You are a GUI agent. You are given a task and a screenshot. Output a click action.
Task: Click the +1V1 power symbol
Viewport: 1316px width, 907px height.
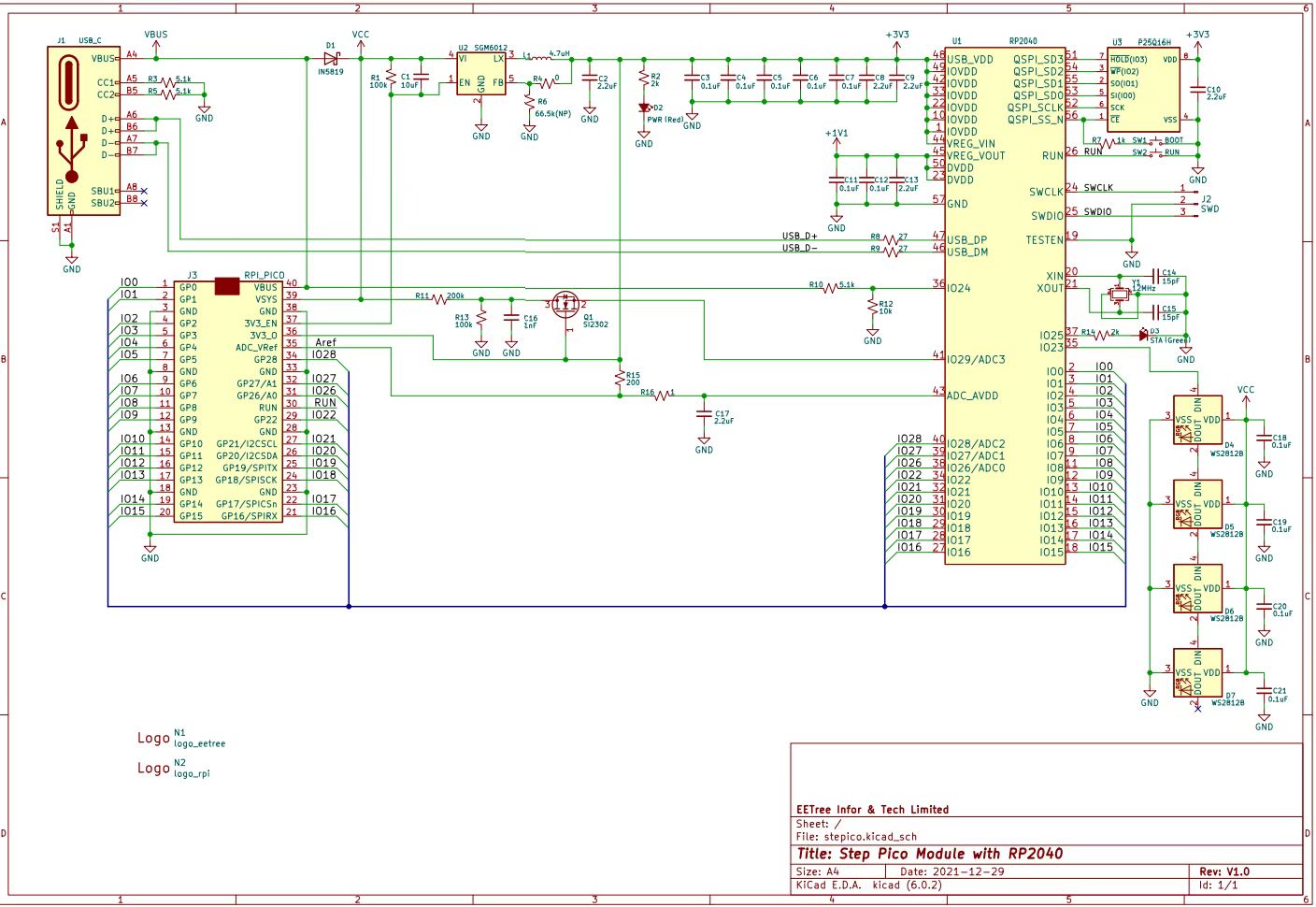[837, 142]
